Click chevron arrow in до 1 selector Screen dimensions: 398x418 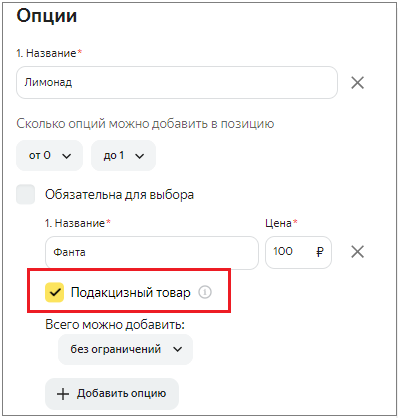(x=140, y=156)
